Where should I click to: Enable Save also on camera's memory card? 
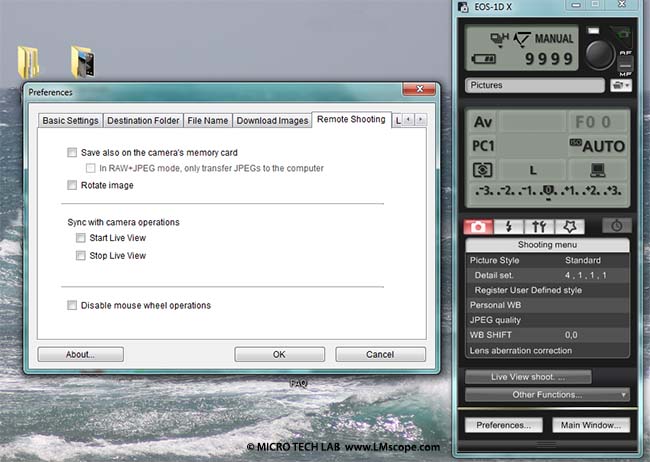pos(71,152)
